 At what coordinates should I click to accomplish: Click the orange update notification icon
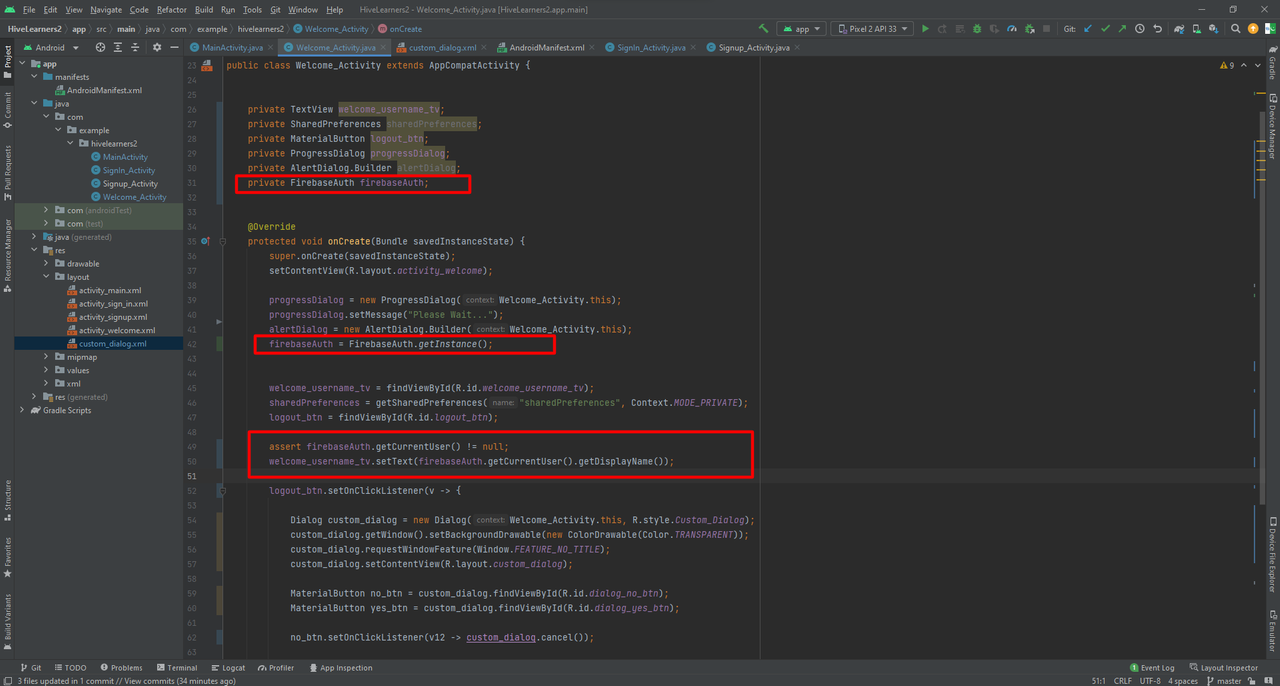tap(1253, 29)
